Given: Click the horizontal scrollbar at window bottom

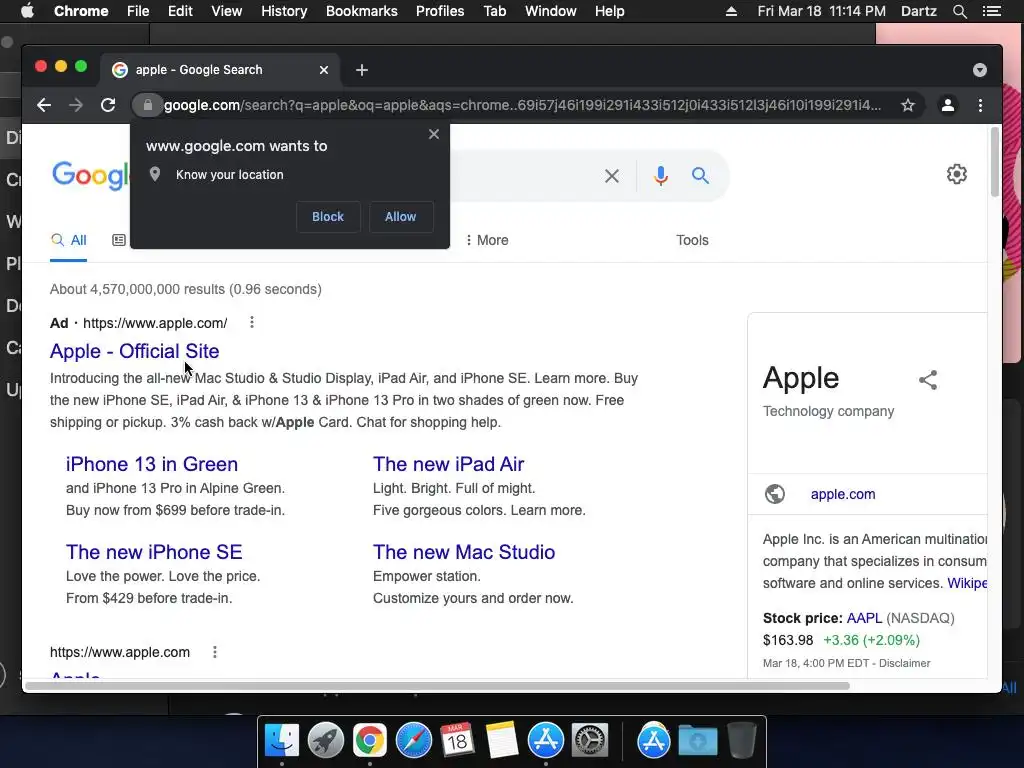Looking at the screenshot, I should tap(438, 686).
